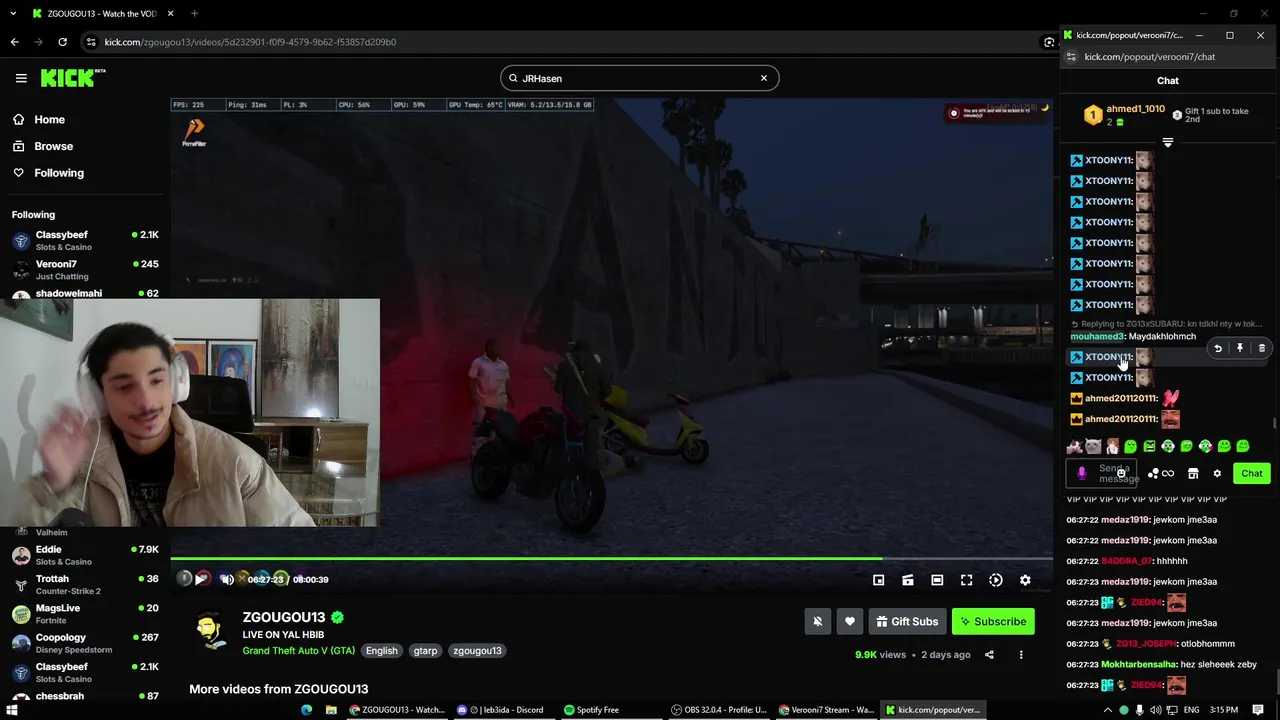Click the purple microphone icon in chat
The width and height of the screenshot is (1280, 720).
1081,473
